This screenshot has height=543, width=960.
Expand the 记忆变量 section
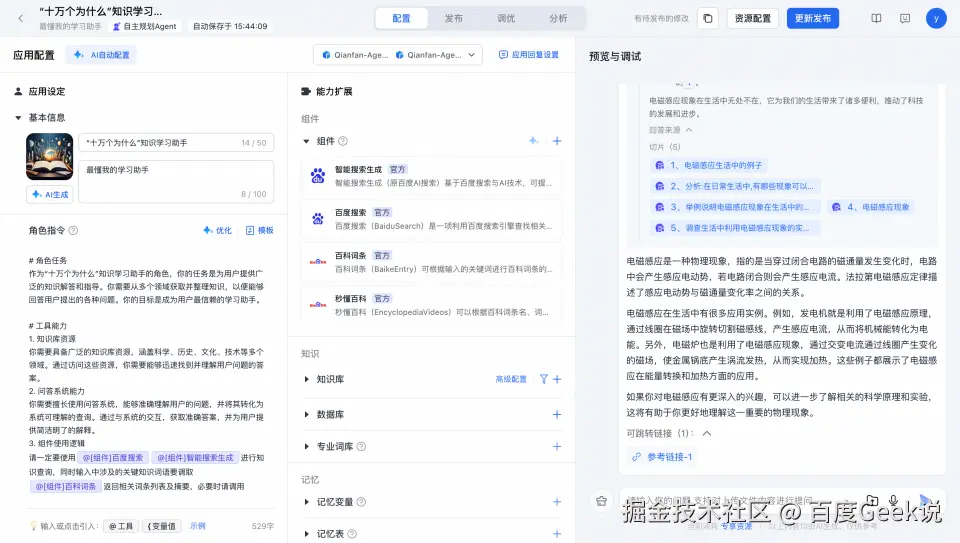click(x=307, y=502)
